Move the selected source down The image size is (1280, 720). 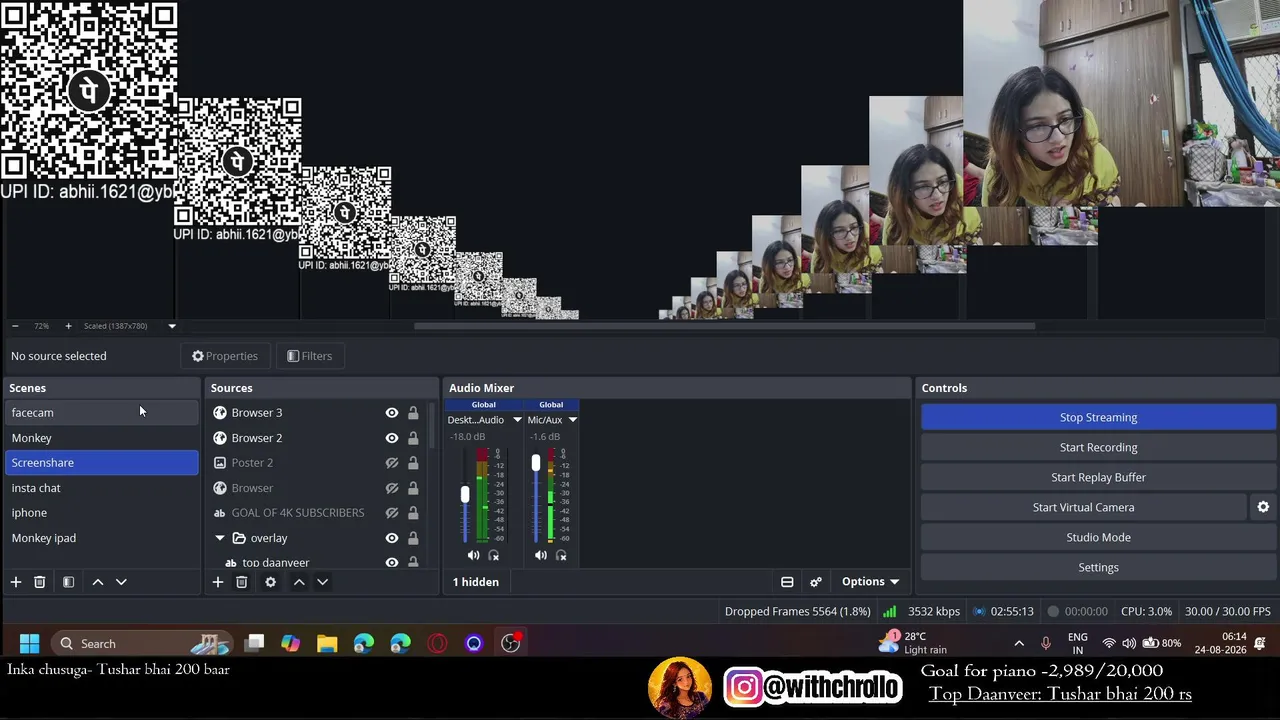click(322, 582)
